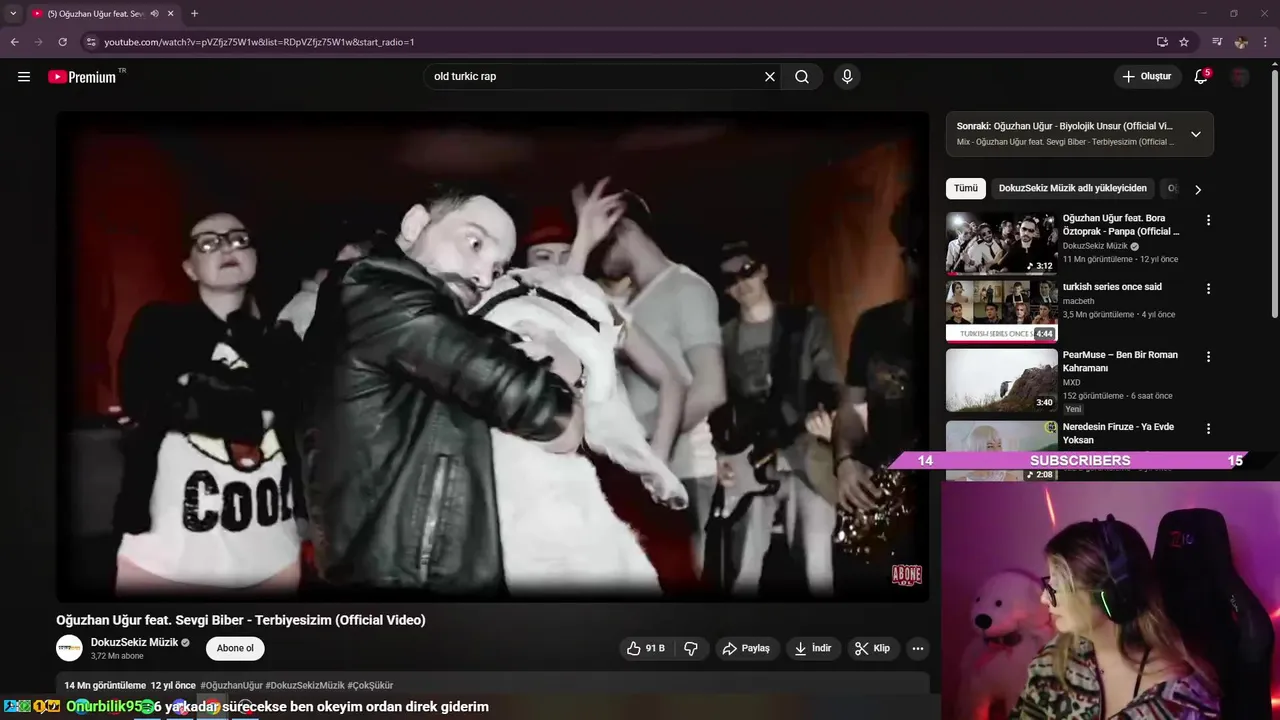The image size is (1280, 720).
Task: Download the video with İndir
Action: [813, 648]
